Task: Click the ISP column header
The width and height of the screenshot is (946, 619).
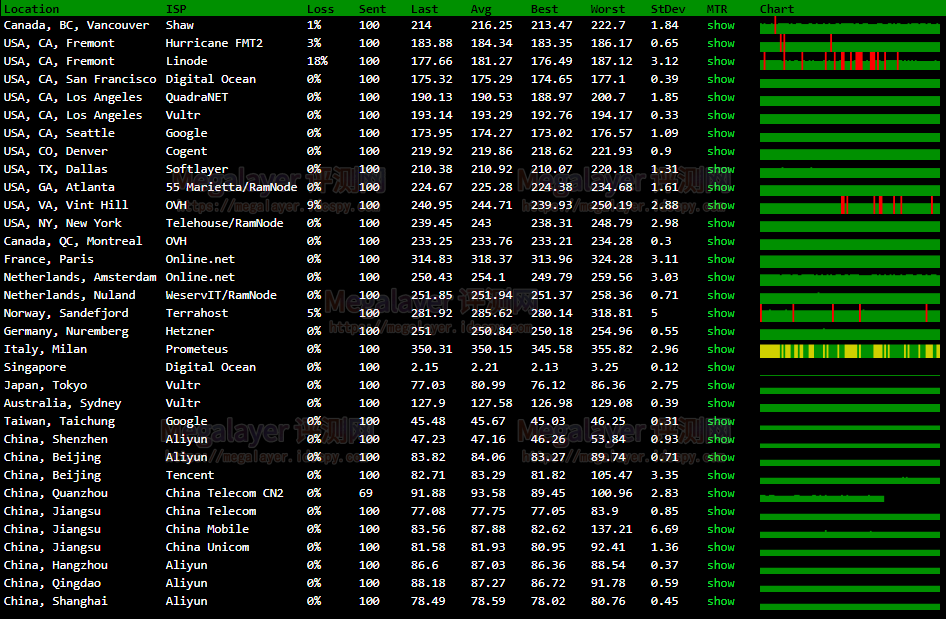Action: tap(176, 9)
